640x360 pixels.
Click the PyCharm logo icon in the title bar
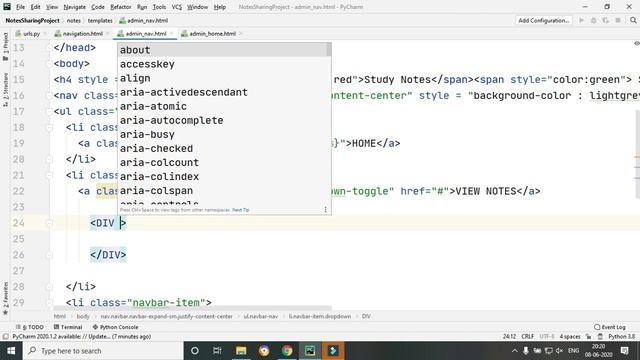pyautogui.click(x=7, y=7)
